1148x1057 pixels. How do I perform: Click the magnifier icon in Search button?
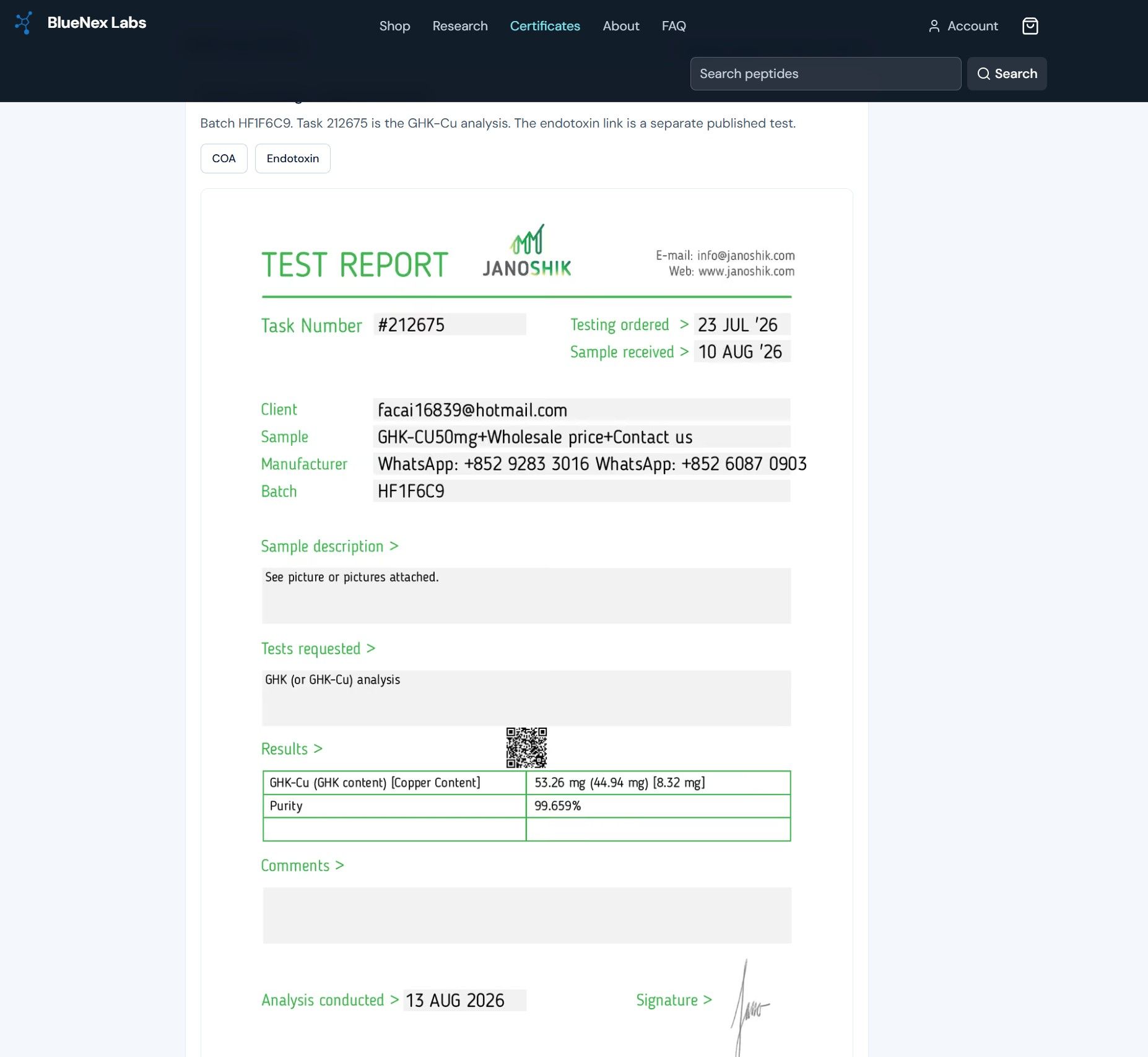pos(983,74)
